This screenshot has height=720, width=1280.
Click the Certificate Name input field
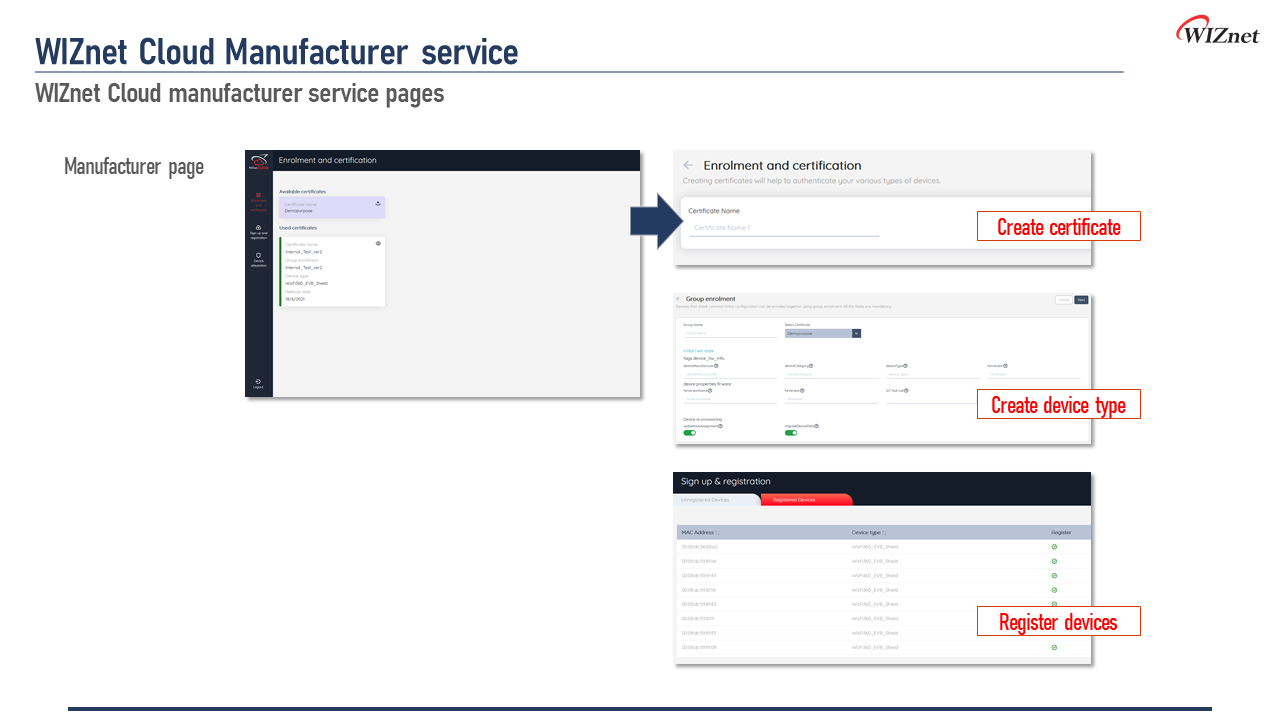[784, 229]
